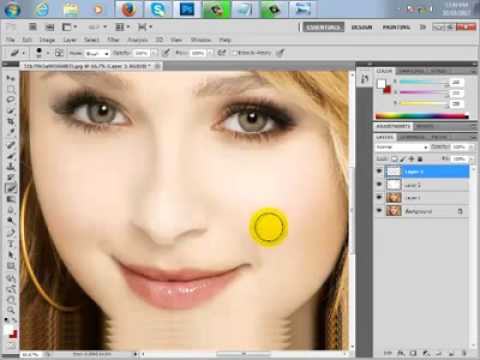Launch Bridge from the application bar
This screenshot has width=480, height=360.
coord(33,27)
